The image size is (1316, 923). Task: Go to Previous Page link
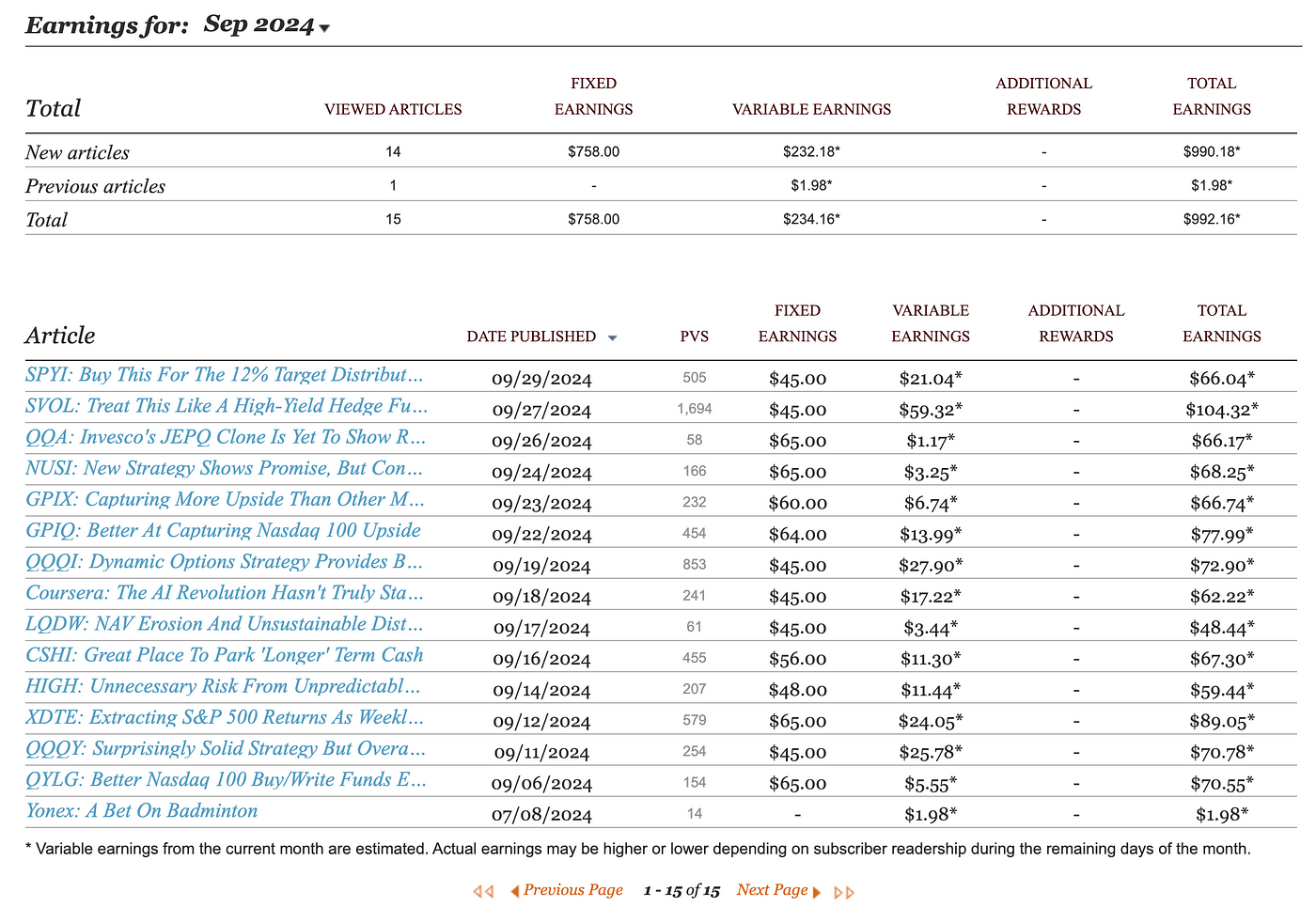click(567, 890)
